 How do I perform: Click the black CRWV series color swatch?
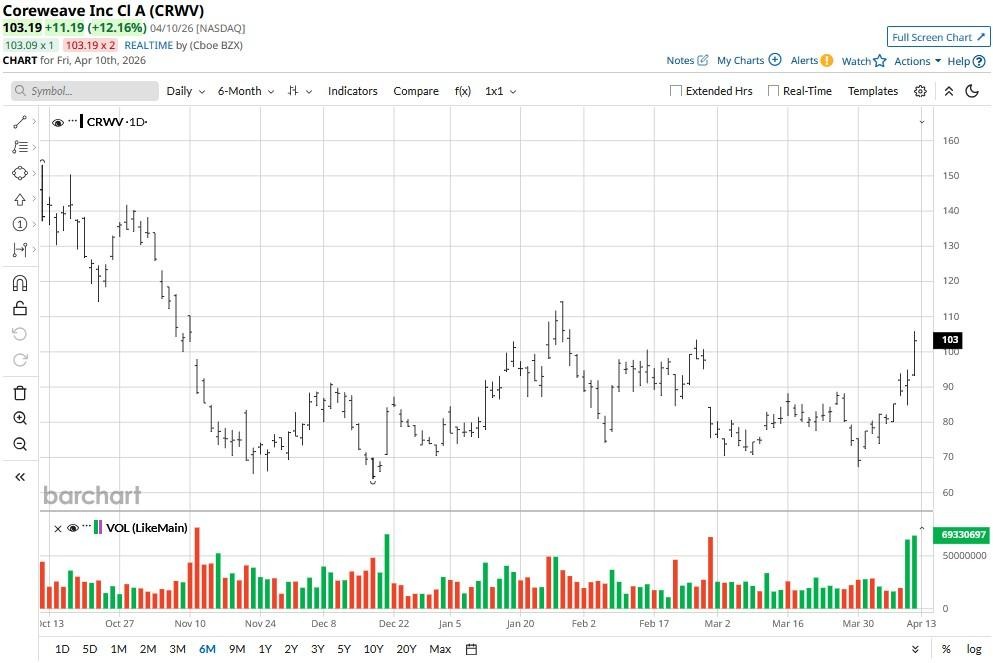pyautogui.click(x=82, y=122)
